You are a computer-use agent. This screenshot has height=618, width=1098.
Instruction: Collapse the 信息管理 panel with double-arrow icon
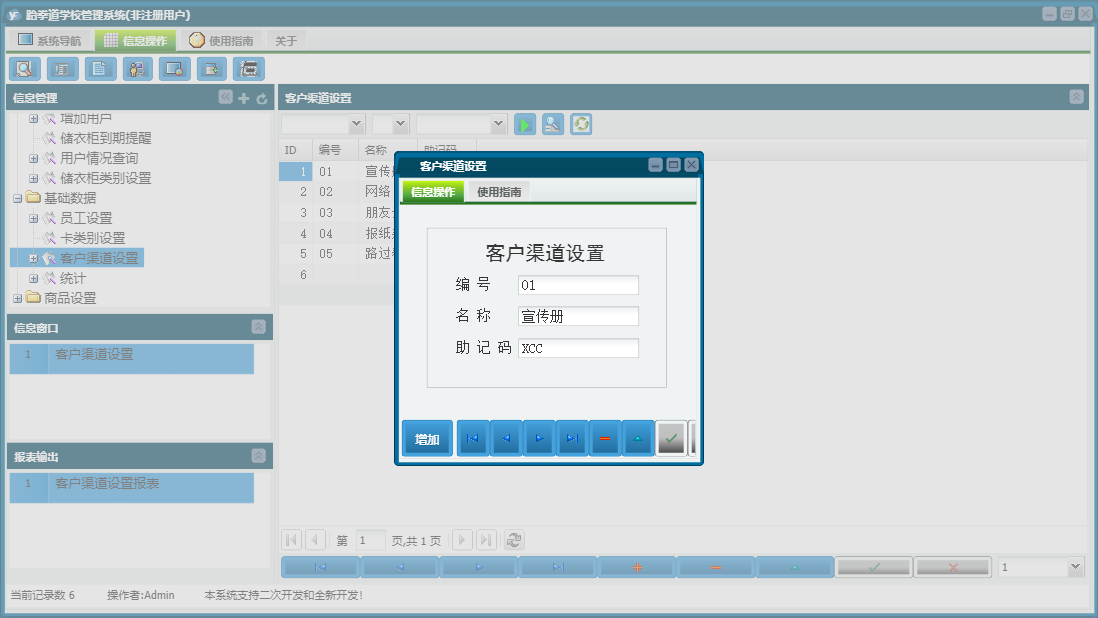click(x=225, y=97)
